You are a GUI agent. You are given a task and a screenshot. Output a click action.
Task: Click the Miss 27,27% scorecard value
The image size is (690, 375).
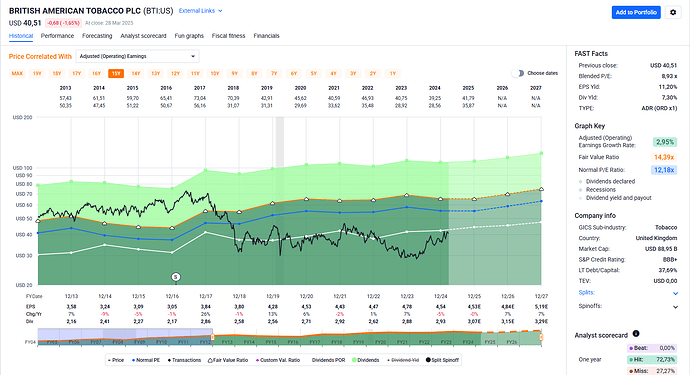pos(652,371)
